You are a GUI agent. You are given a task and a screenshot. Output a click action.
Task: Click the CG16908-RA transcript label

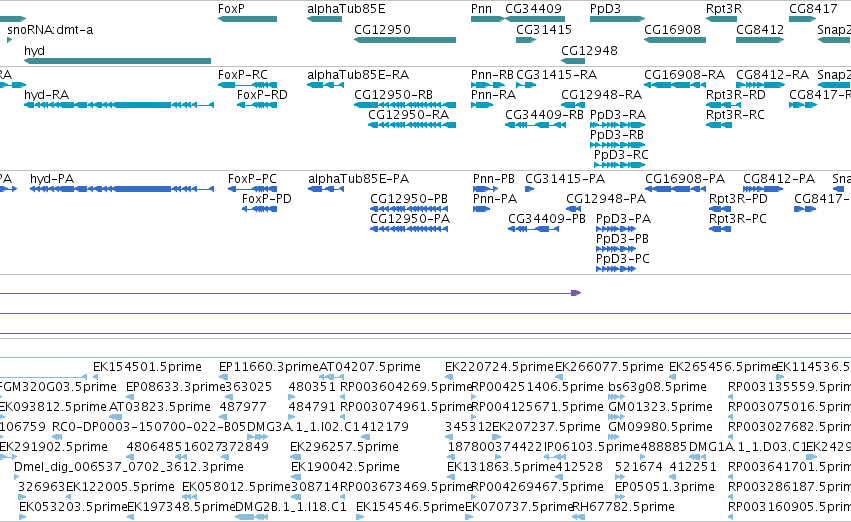pos(684,74)
